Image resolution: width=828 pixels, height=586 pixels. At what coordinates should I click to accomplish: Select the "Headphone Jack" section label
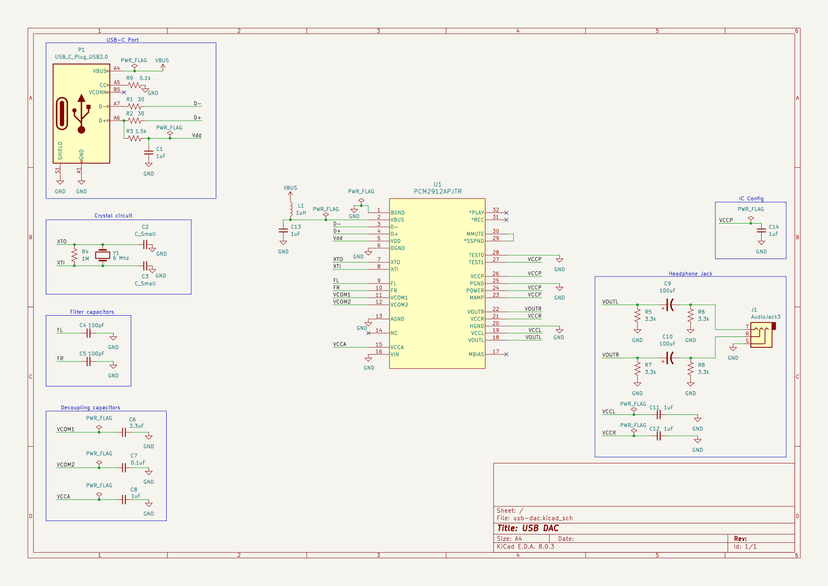(689, 272)
